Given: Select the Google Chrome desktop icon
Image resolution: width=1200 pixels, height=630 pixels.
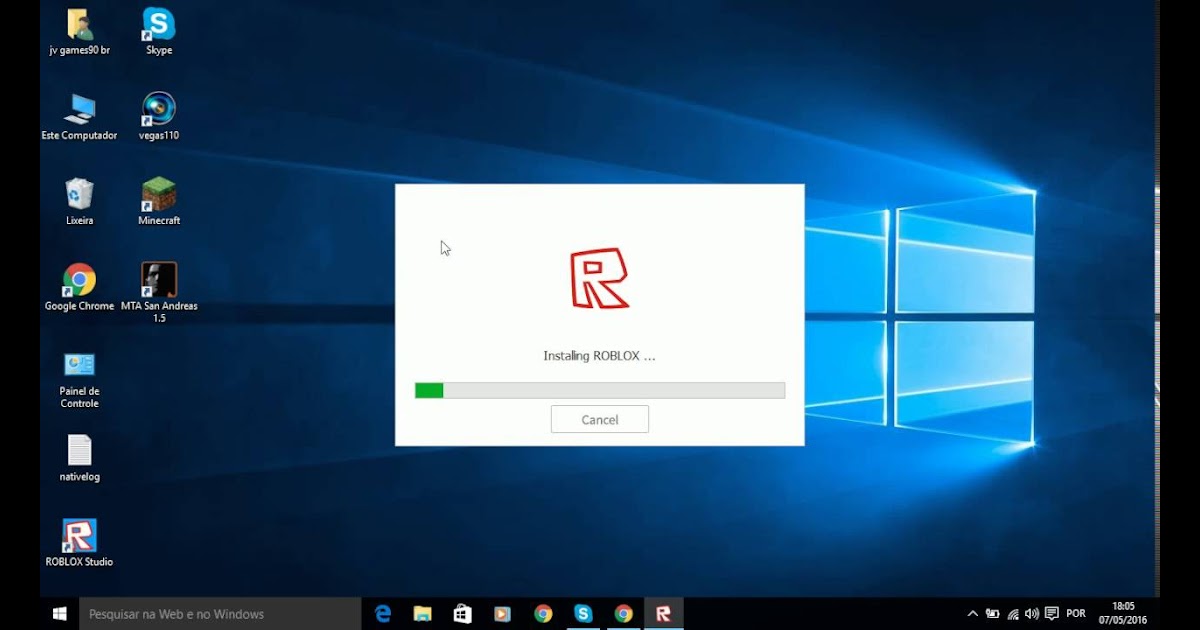Looking at the screenshot, I should pyautogui.click(x=79, y=288).
